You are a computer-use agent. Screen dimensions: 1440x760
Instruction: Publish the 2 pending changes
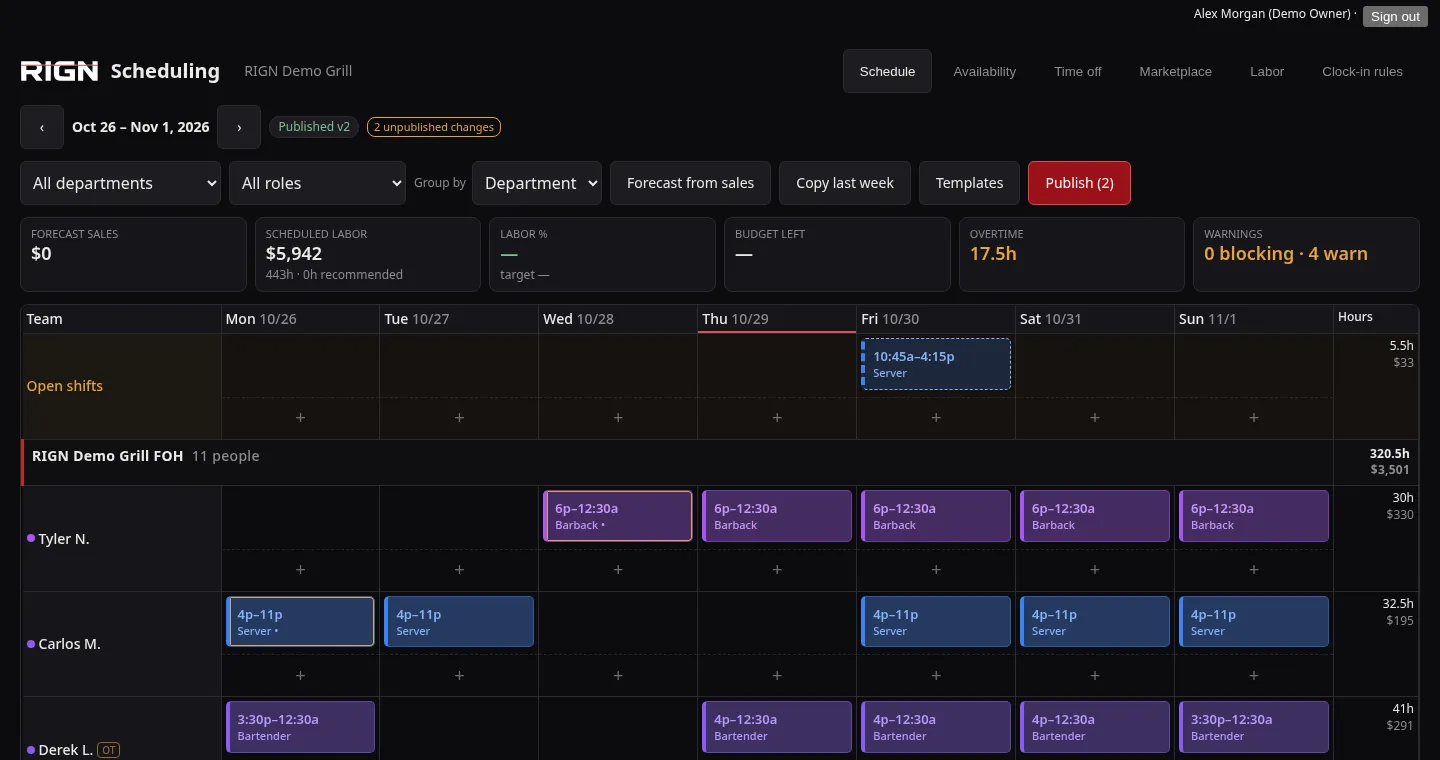click(x=1079, y=183)
